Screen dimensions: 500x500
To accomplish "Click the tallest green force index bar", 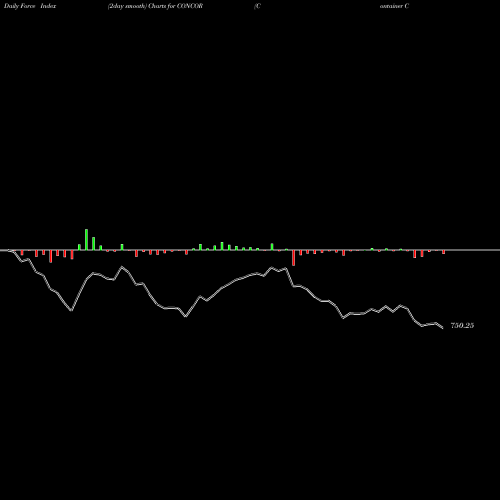I will pyautogui.click(x=86, y=239).
